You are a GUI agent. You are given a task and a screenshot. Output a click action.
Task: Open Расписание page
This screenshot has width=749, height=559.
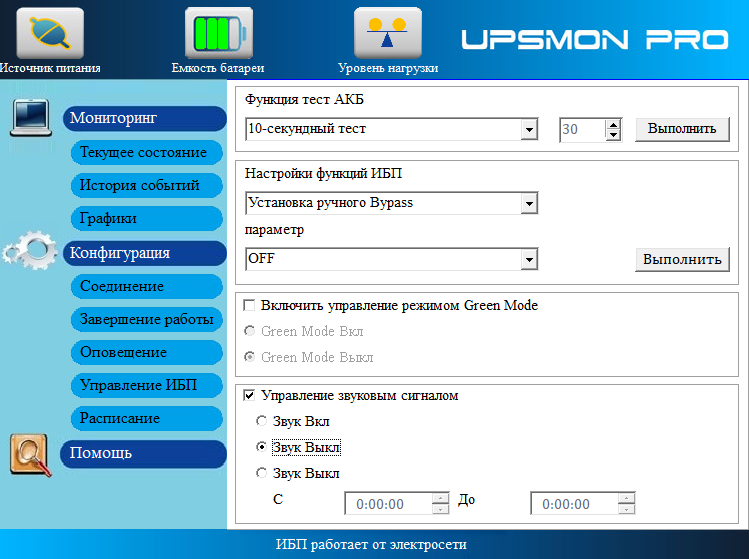(147, 418)
